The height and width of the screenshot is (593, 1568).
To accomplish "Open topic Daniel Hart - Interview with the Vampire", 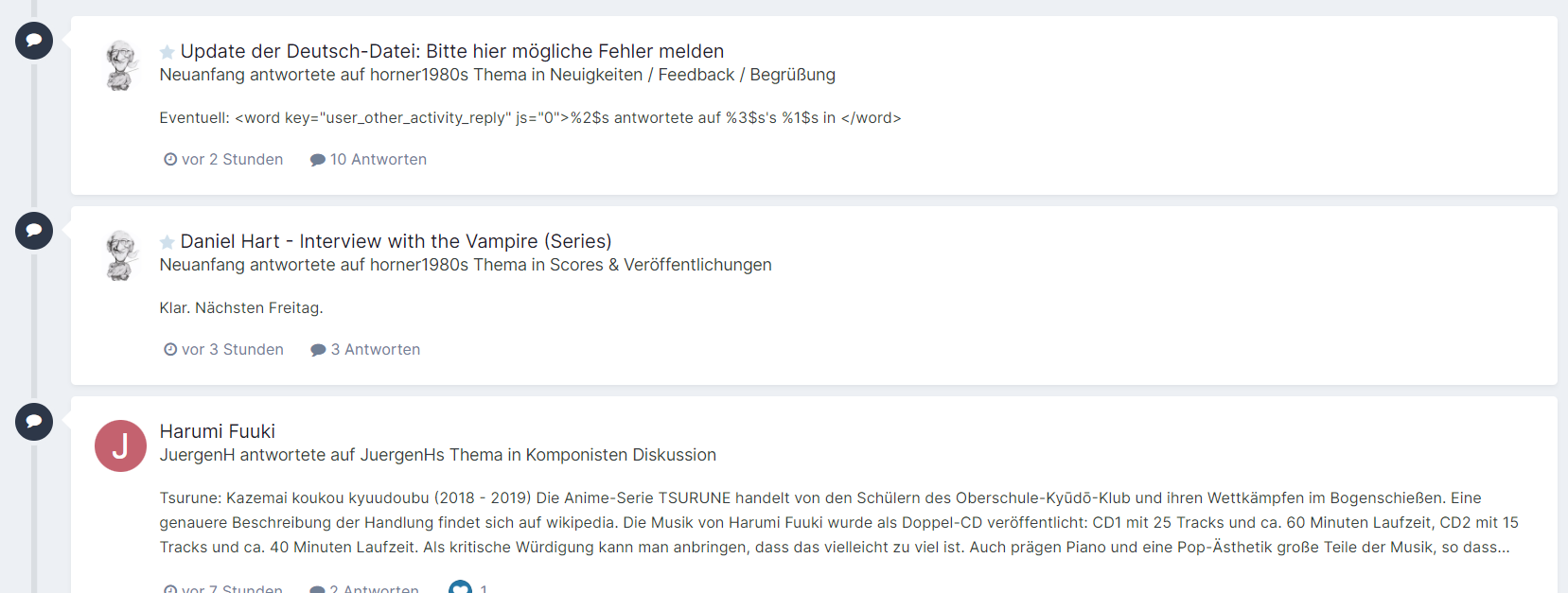I will 396,241.
